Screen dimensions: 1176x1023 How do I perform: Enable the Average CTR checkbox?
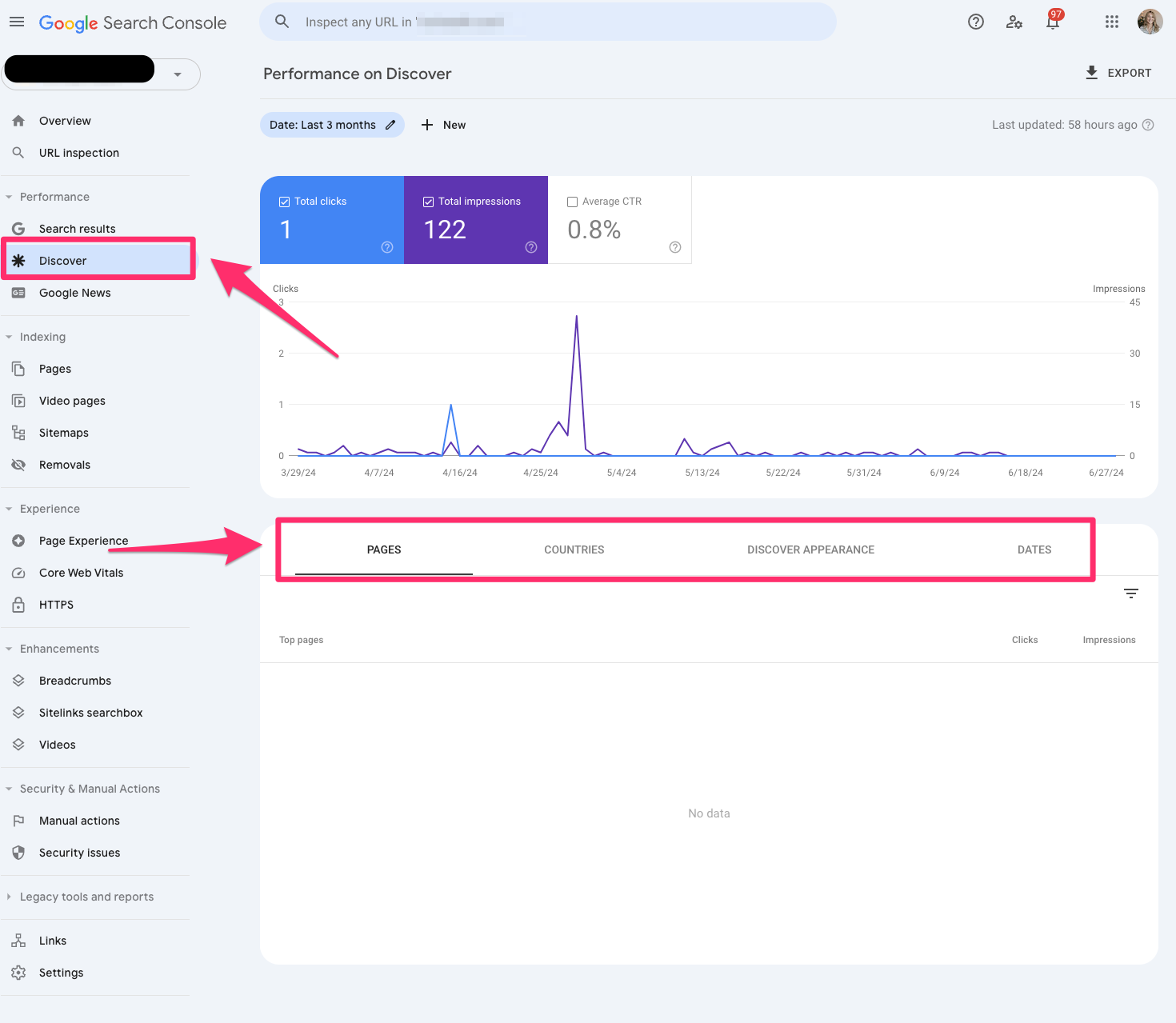pos(572,202)
